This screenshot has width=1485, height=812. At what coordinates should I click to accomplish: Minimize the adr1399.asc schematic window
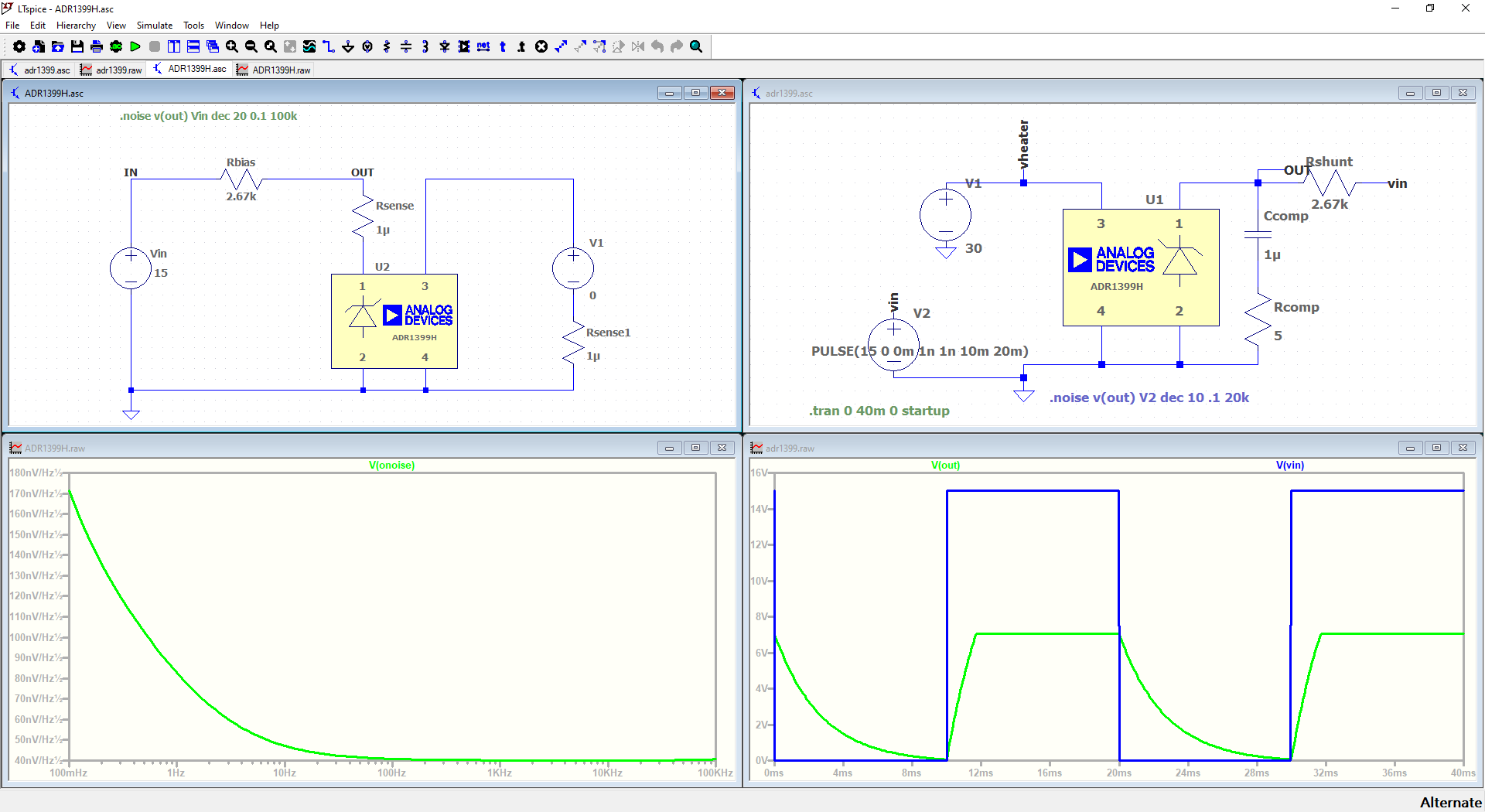1410,93
